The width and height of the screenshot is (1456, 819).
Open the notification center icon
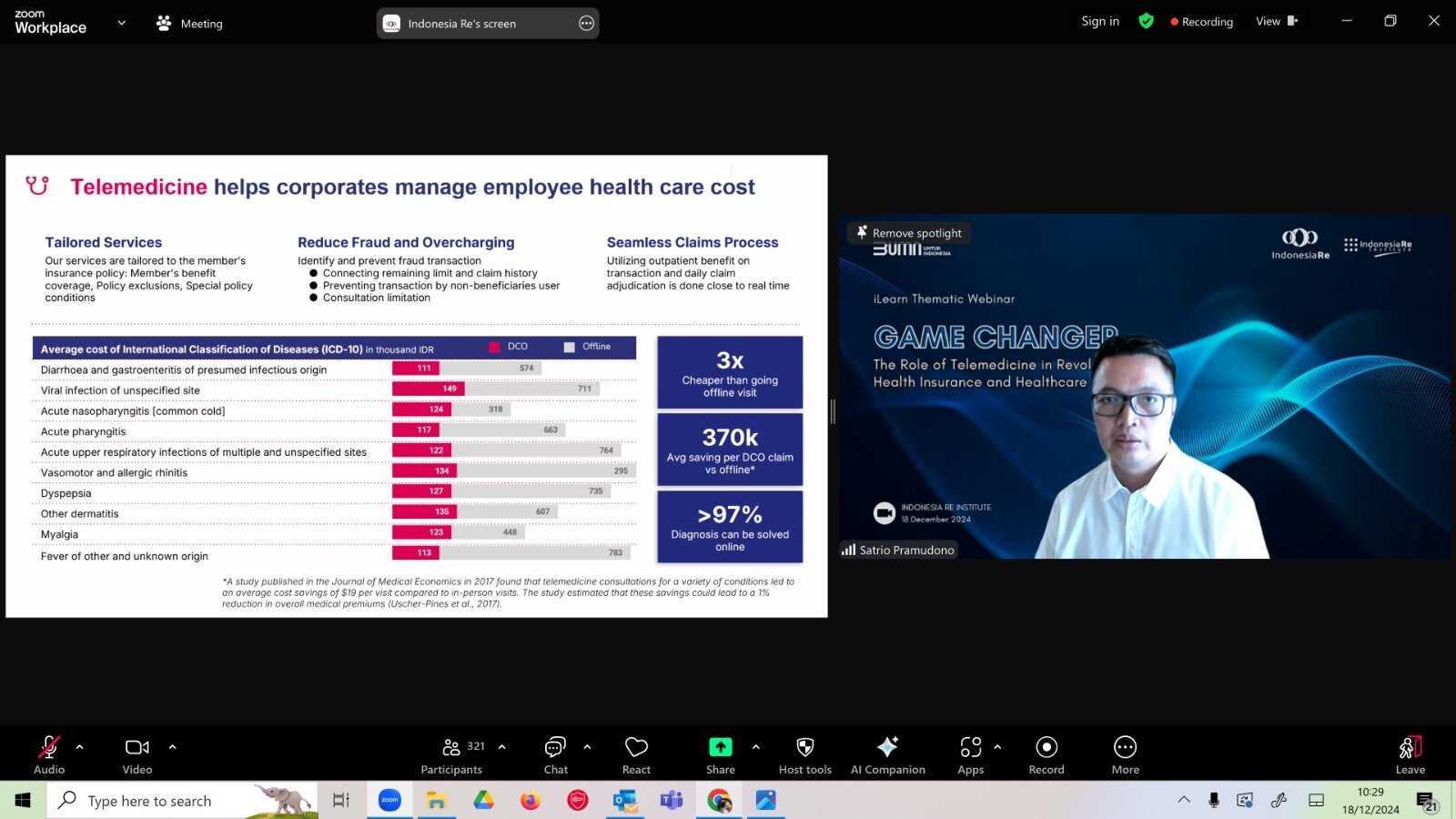(x=1426, y=801)
